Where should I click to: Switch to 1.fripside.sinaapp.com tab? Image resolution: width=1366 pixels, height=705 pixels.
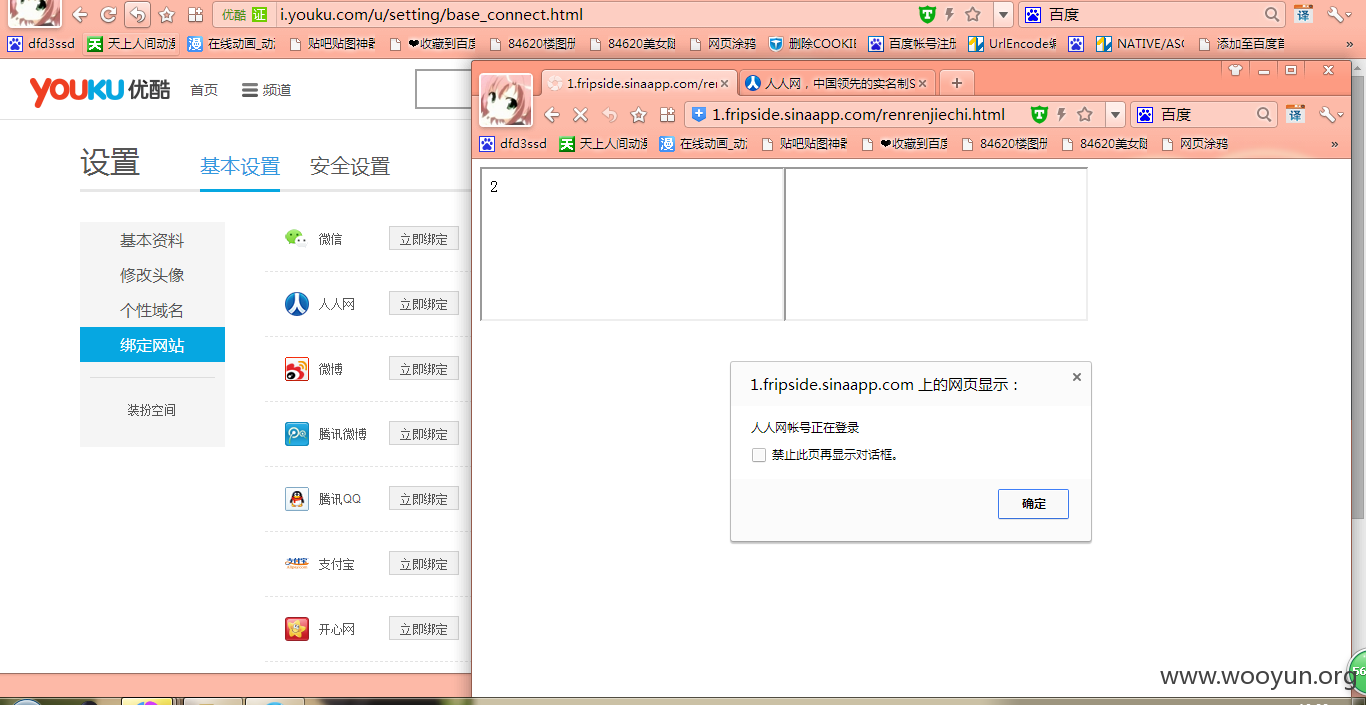point(640,83)
